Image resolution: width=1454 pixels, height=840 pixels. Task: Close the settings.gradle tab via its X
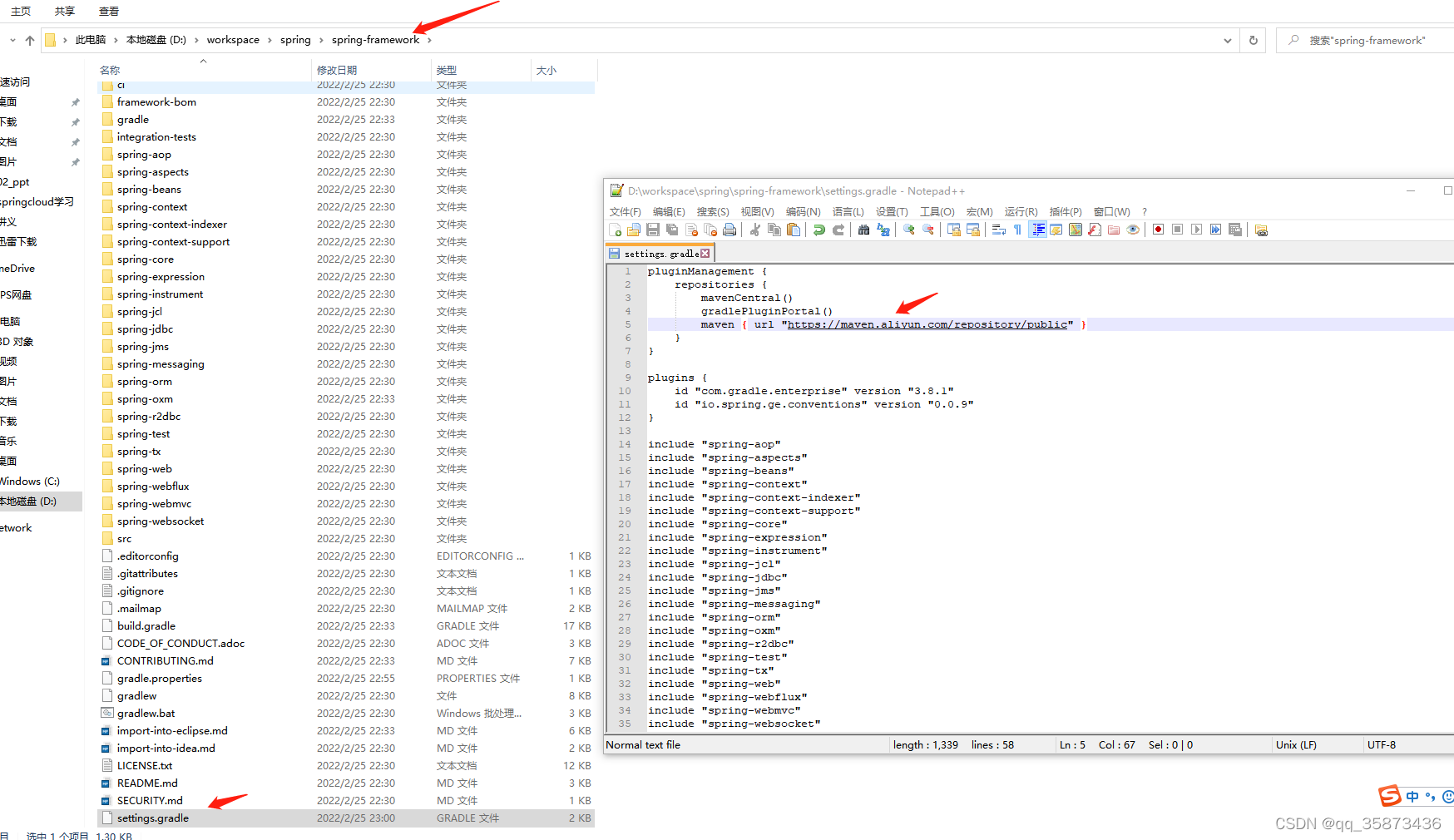click(705, 254)
